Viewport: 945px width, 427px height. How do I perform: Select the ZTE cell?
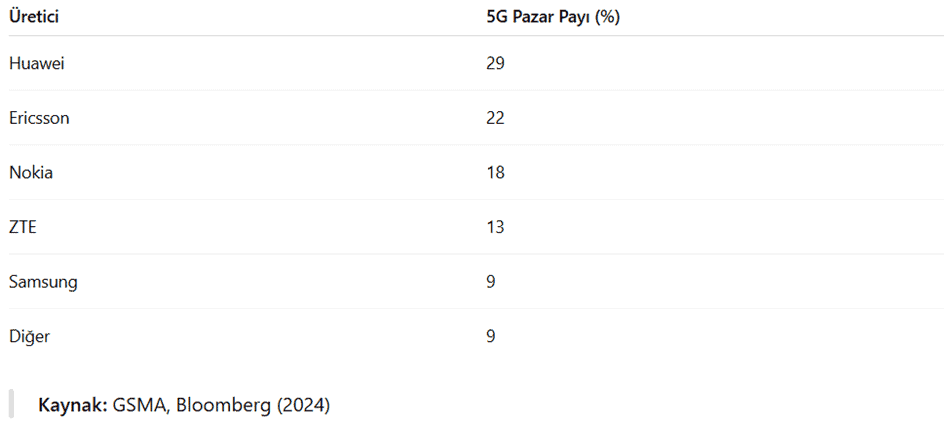pos(23,227)
